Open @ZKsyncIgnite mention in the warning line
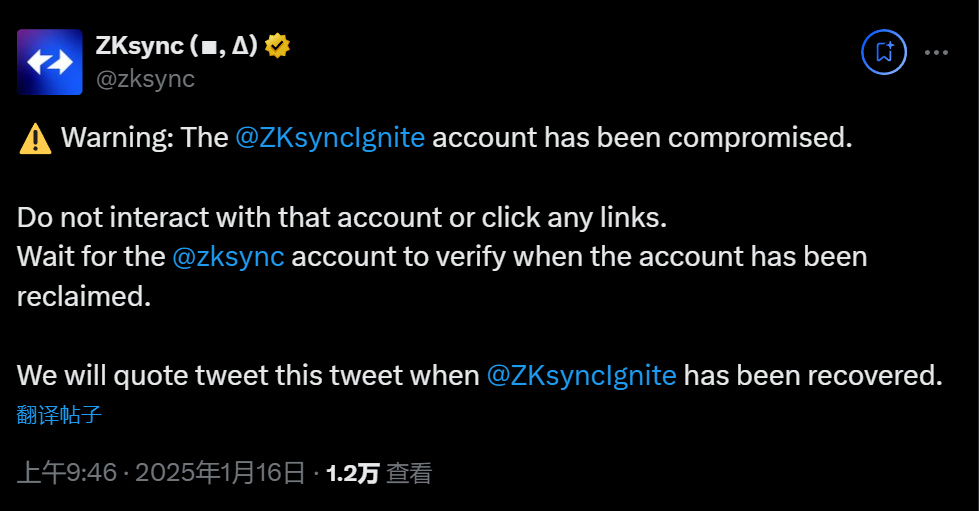This screenshot has width=979, height=511. point(330,138)
